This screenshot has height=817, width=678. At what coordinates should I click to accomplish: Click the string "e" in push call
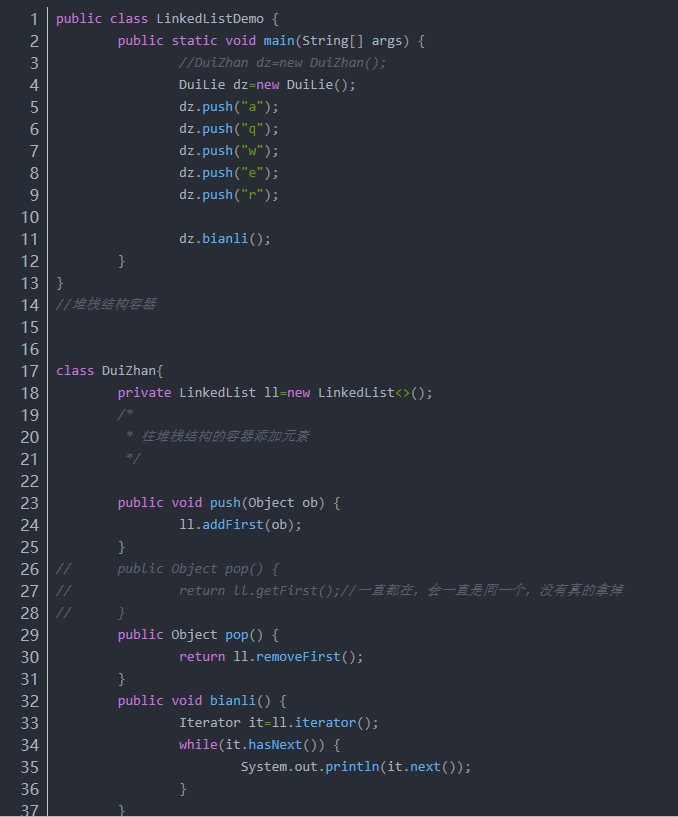[252, 172]
